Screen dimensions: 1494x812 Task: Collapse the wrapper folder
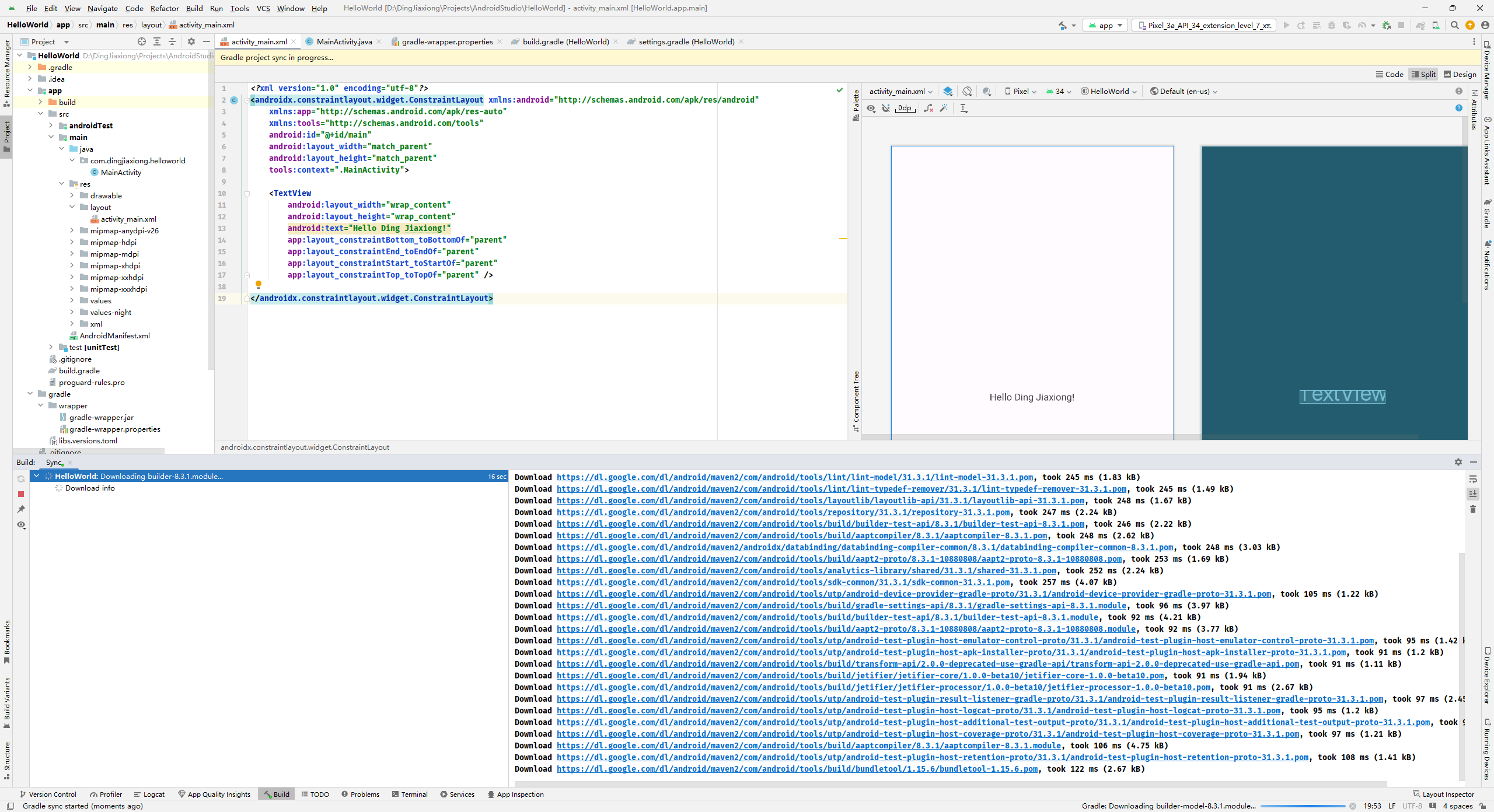click(x=40, y=405)
